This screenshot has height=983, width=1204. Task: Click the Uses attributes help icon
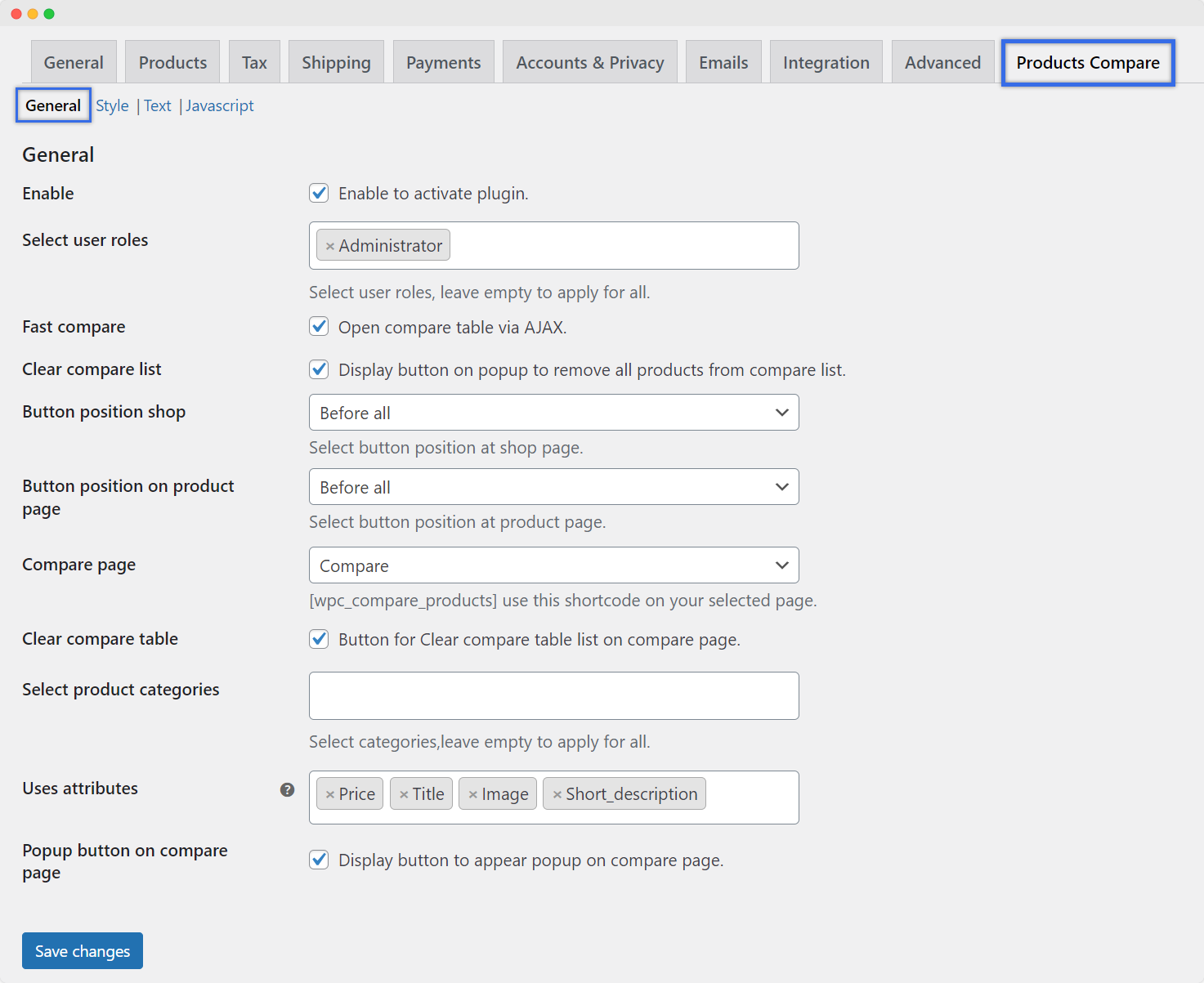[x=287, y=789]
